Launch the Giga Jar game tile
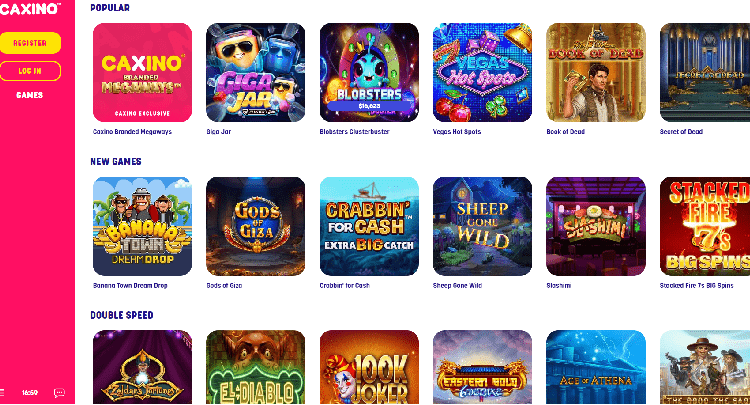750x405 pixels. (255, 73)
